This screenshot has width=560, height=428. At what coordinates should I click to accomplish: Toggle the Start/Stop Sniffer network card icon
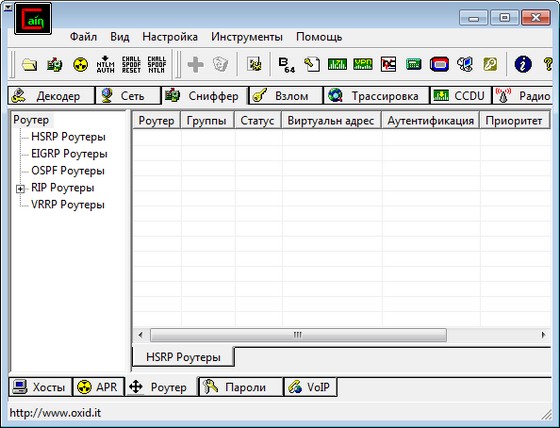55,65
